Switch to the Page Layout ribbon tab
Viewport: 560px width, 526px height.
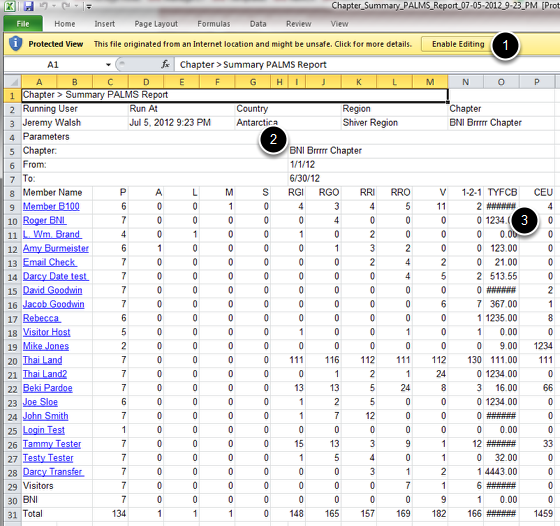coord(156,24)
